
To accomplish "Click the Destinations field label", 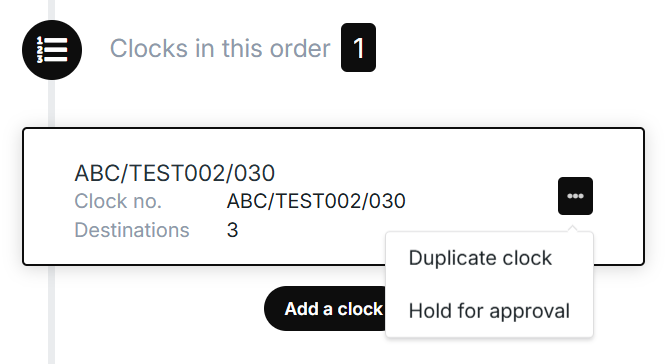I will point(132,230).
